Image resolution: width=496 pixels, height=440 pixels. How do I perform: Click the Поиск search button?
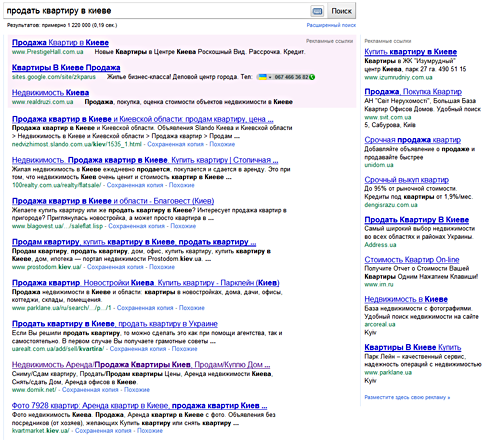pyautogui.click(x=341, y=11)
